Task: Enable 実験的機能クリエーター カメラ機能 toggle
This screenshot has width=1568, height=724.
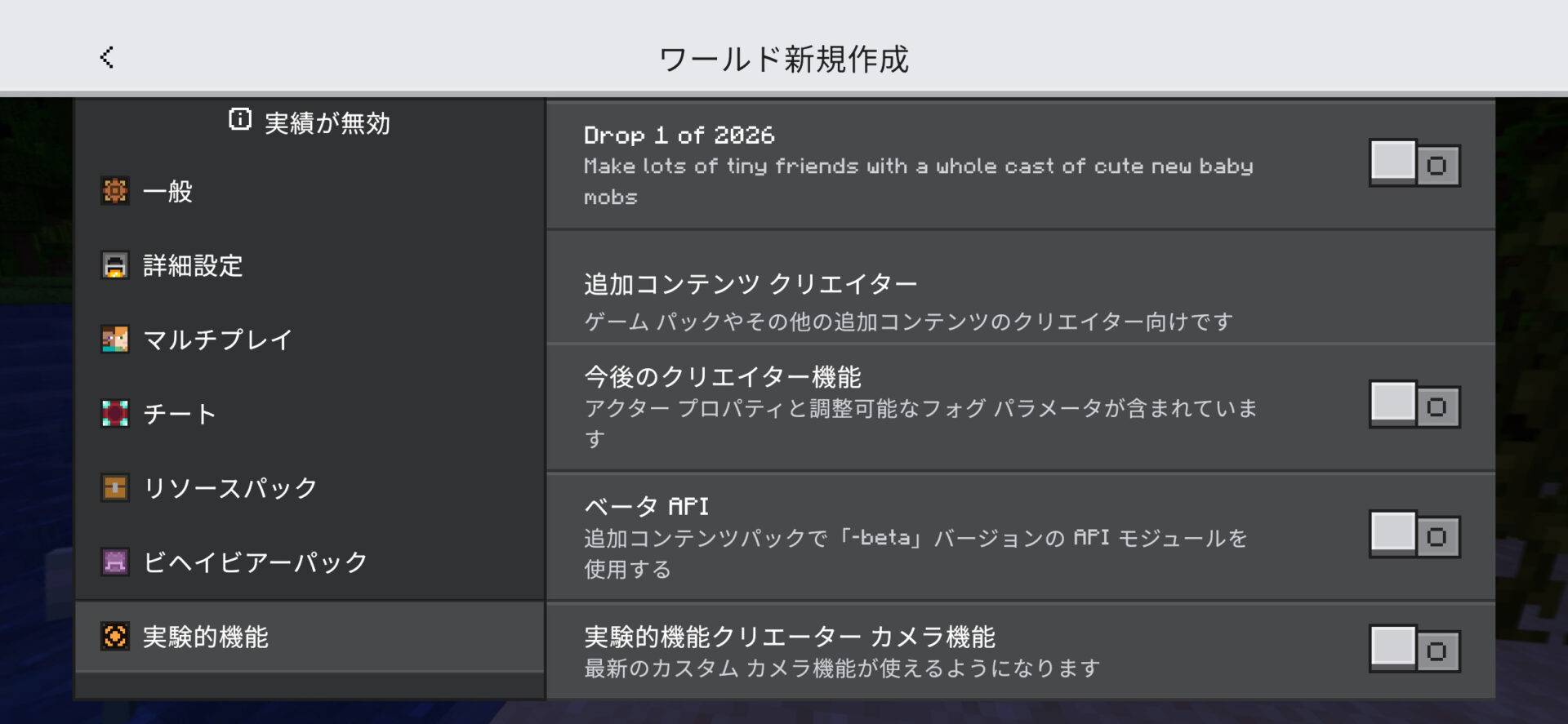Action: (1414, 650)
